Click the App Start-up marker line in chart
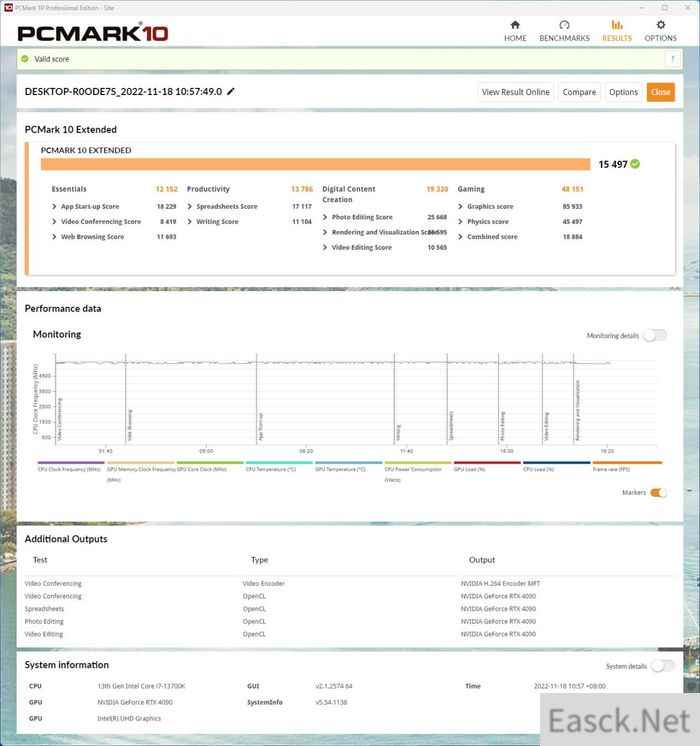 [256, 400]
